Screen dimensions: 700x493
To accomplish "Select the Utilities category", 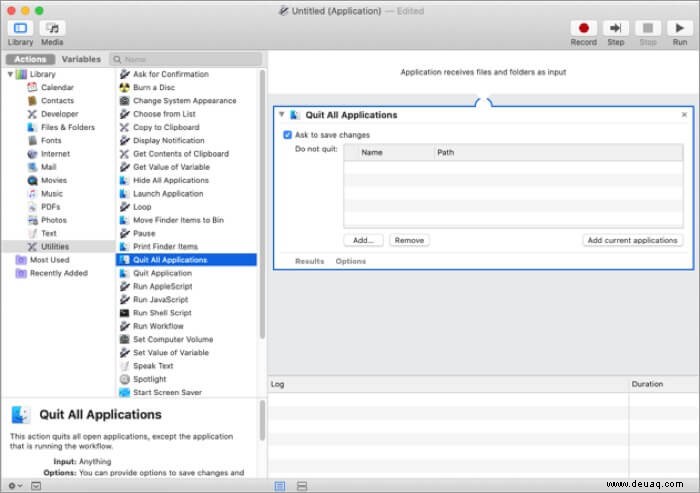I will click(x=58, y=246).
